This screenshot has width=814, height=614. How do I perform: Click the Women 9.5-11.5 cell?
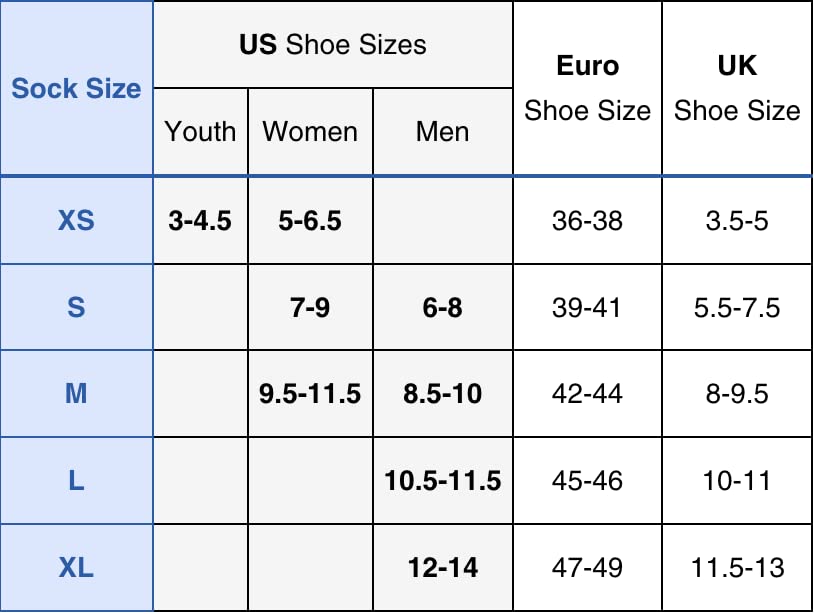click(x=310, y=394)
